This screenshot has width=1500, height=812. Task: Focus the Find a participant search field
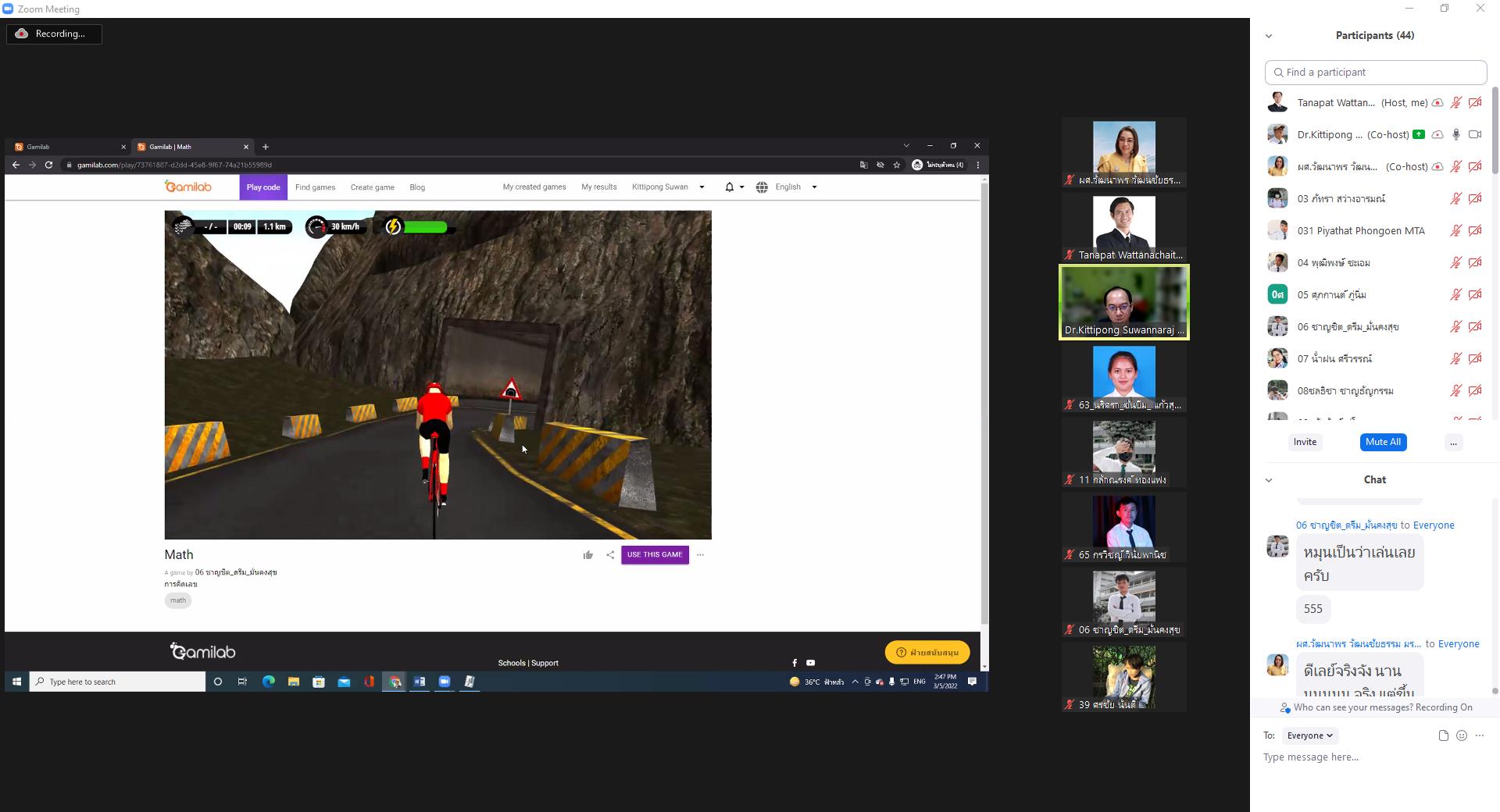point(1375,72)
